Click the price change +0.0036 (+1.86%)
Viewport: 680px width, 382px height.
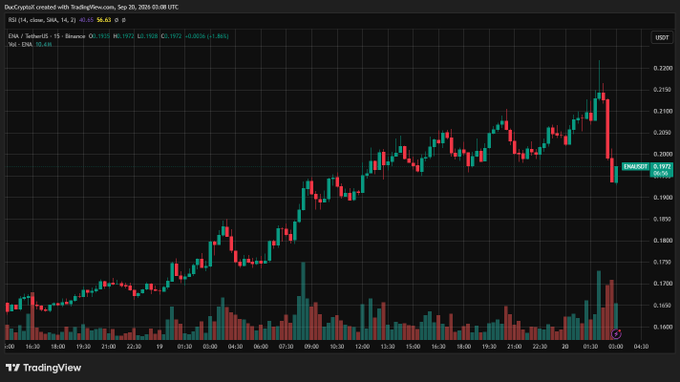pos(206,36)
